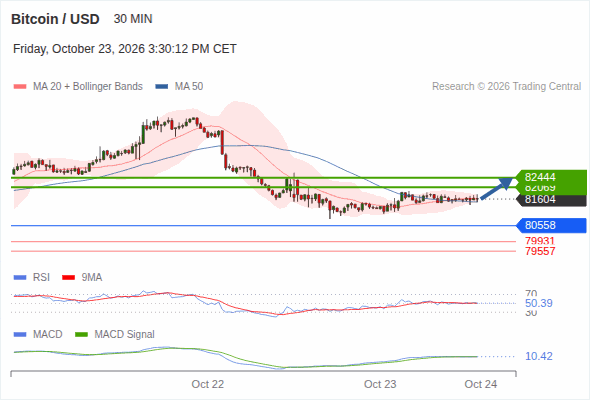
Task: Click the RSI value 50.39
Action: tap(538, 303)
